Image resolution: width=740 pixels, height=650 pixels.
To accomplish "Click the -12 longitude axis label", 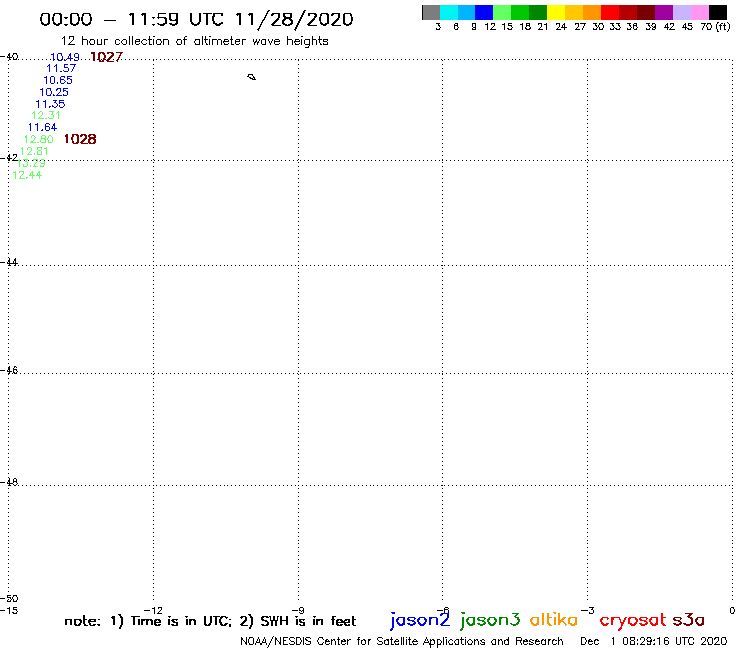I will point(153,610).
